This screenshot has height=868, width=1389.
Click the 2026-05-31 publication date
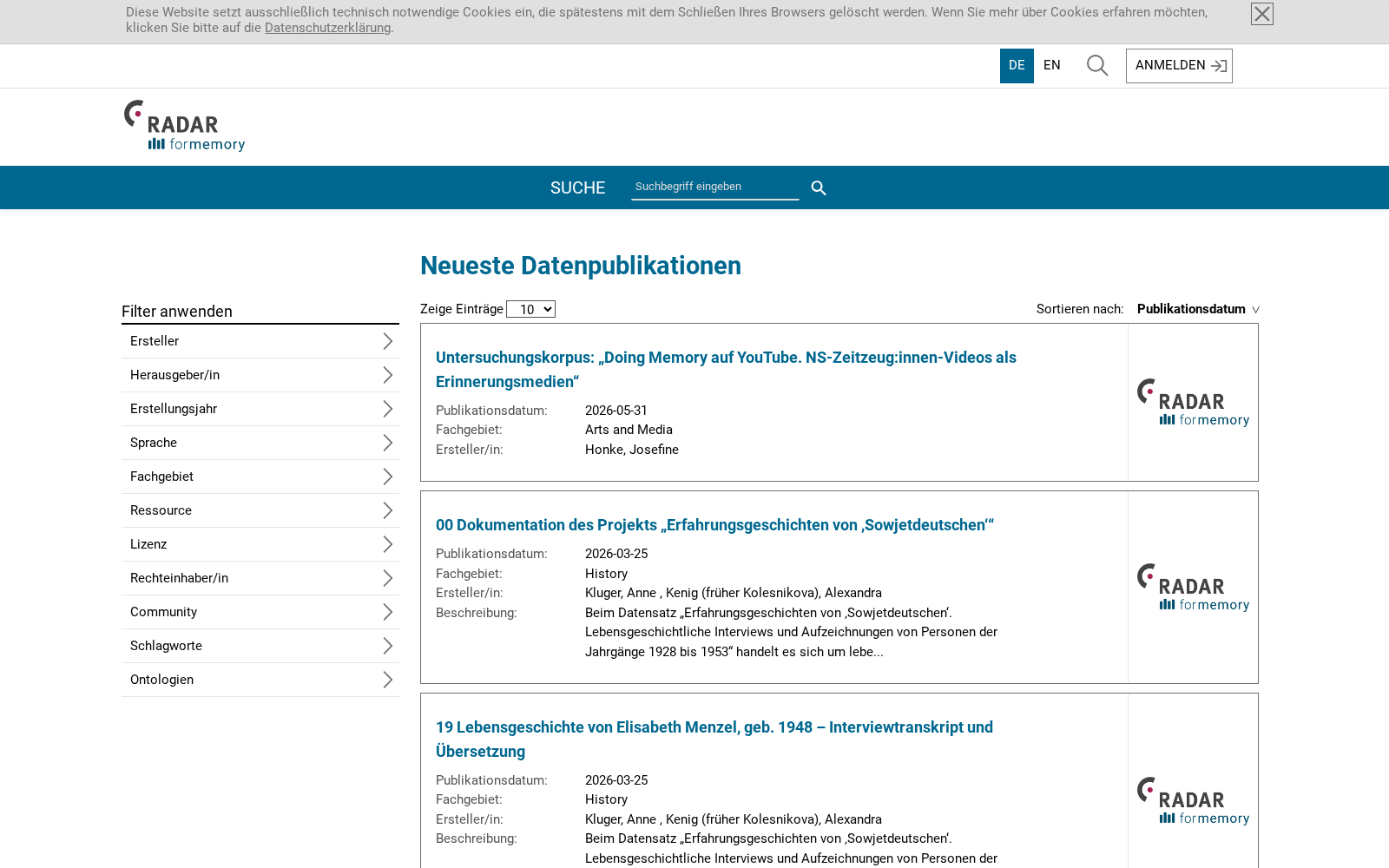point(616,411)
